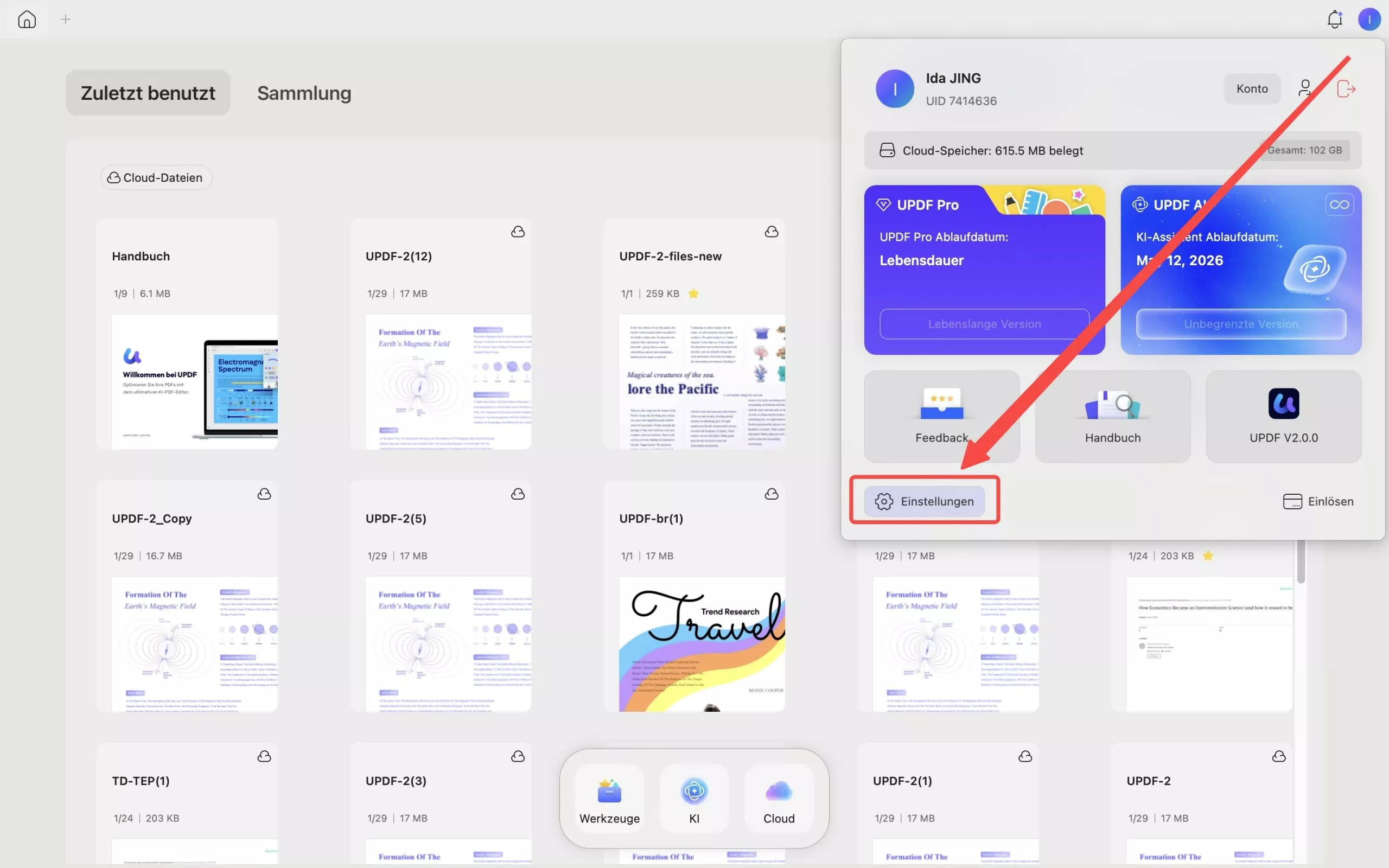Open Cloud from the bottom dock
Screen dimensions: 1389x868
(779, 799)
